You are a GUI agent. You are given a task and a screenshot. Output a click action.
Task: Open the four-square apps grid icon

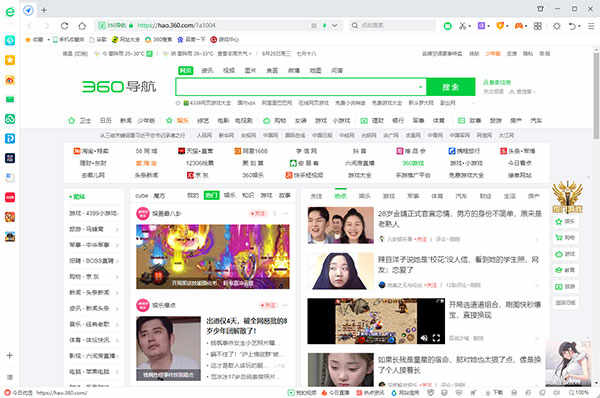point(538,26)
